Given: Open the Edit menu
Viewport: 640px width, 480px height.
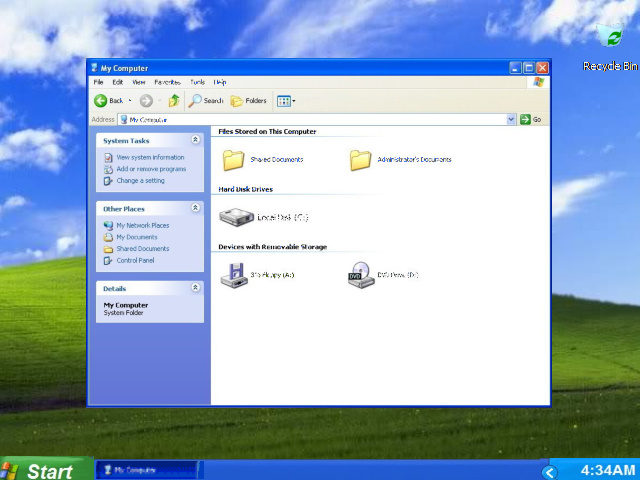Looking at the screenshot, I should tap(118, 82).
